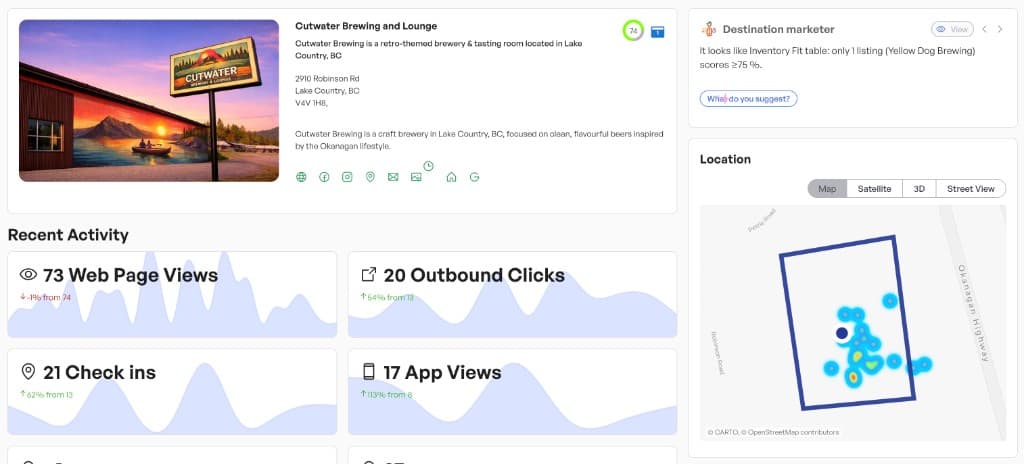The height and width of the screenshot is (464, 1024).
Task: Click the pin icon on Check ins
Action: 28,372
